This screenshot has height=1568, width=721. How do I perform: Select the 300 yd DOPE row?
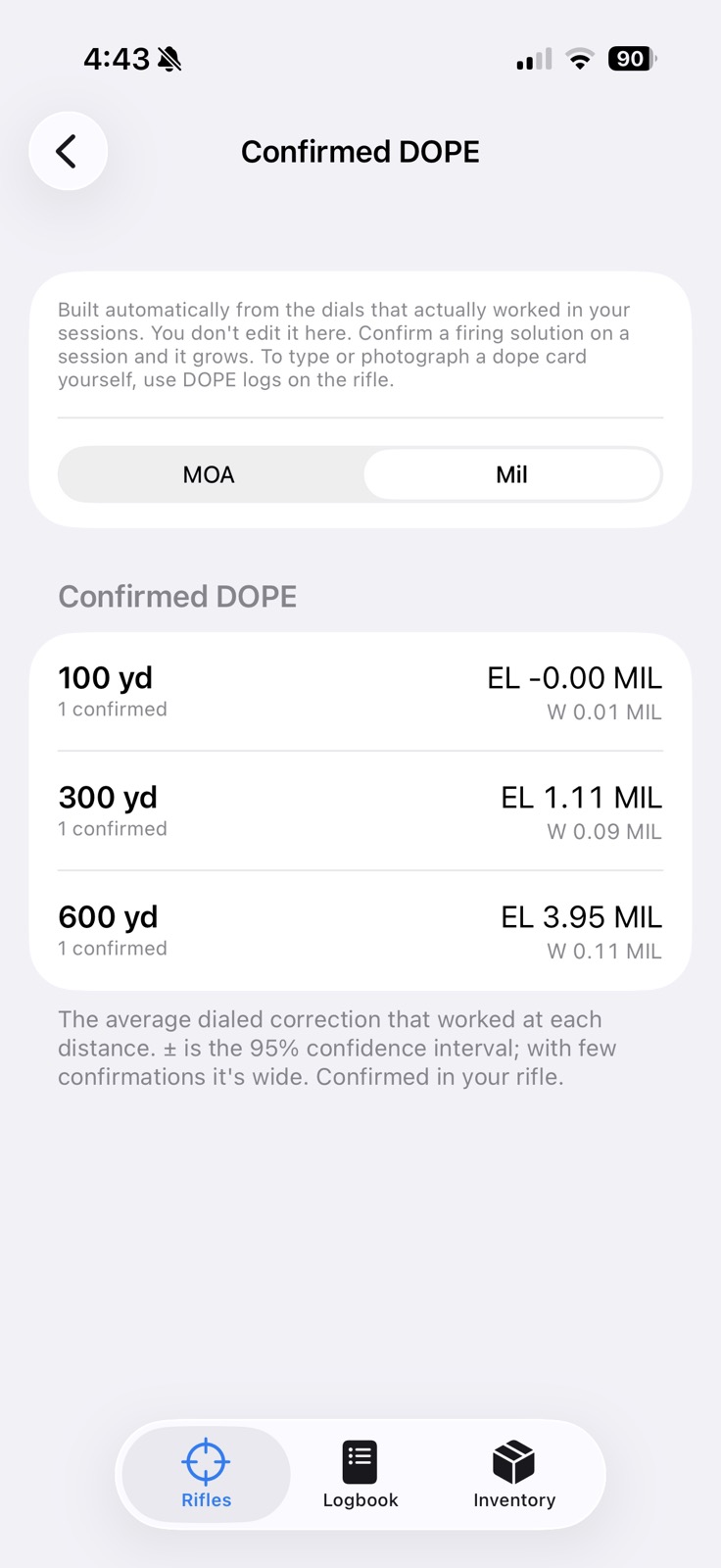click(x=360, y=811)
